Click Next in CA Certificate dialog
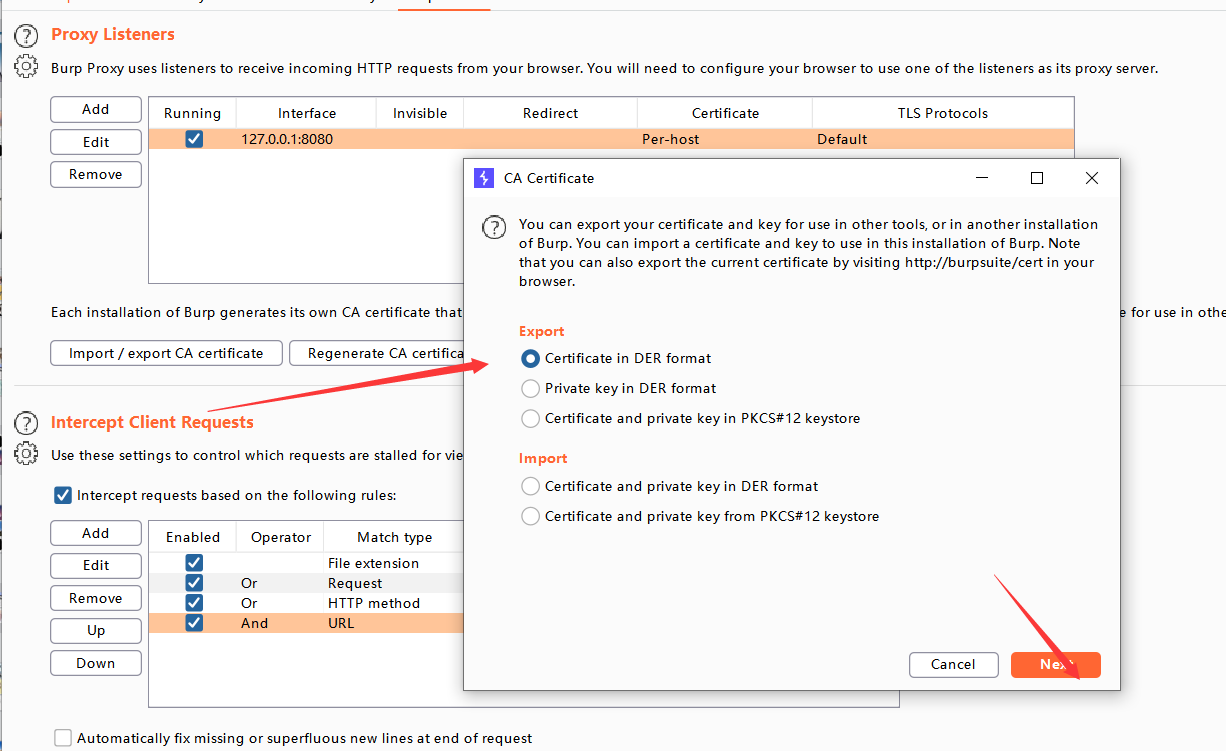Screen dimensions: 1226x751 [x=1055, y=664]
